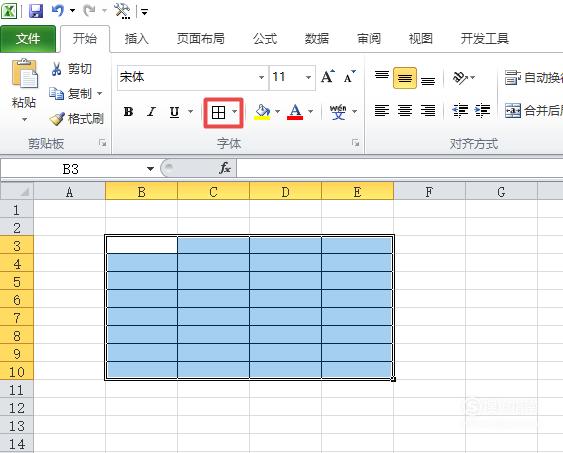This screenshot has height=453, width=563.
Task: Click the Redo arrow icon
Action: pos(89,11)
